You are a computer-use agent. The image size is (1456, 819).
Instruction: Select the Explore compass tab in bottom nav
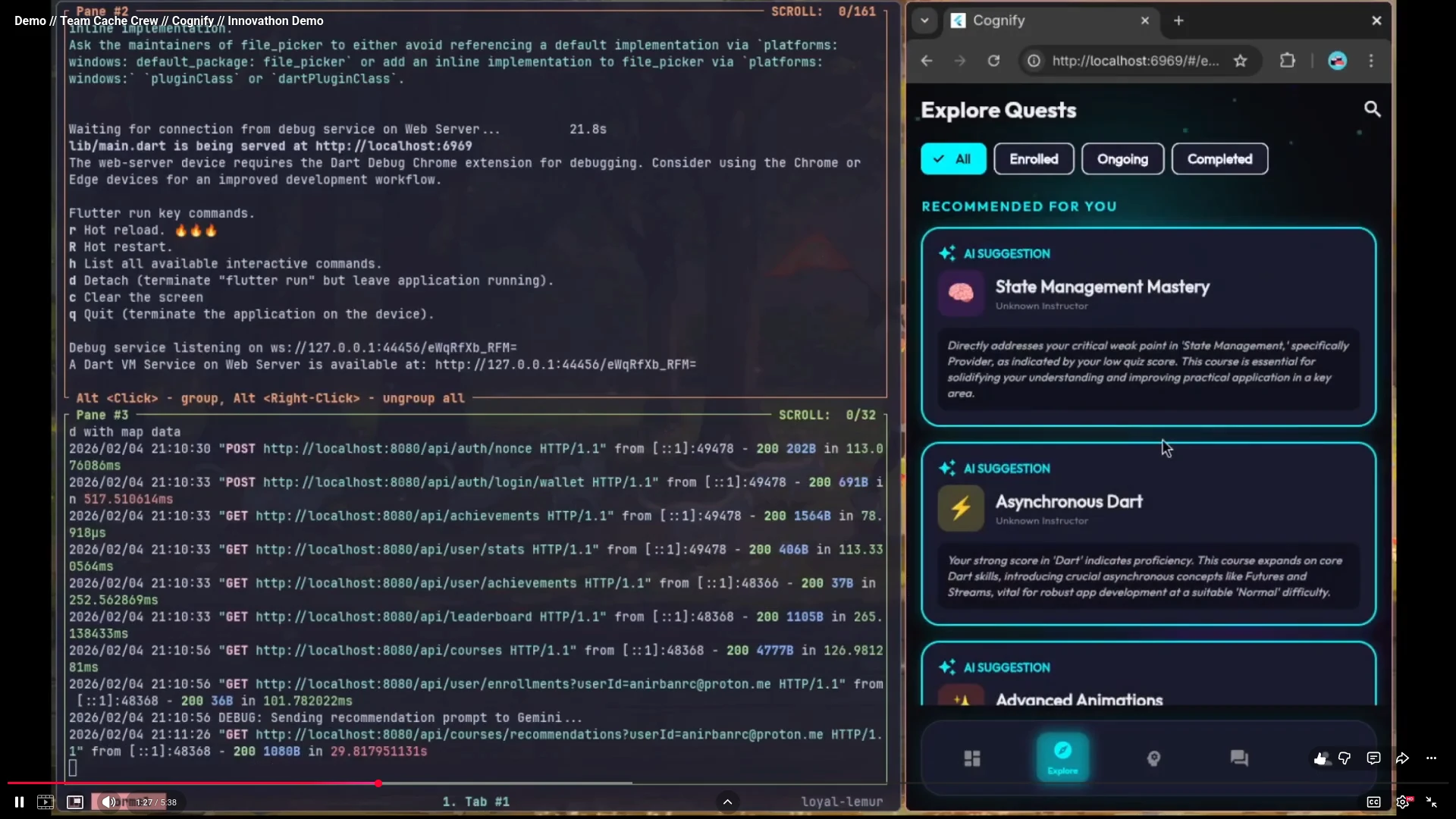[x=1062, y=758]
